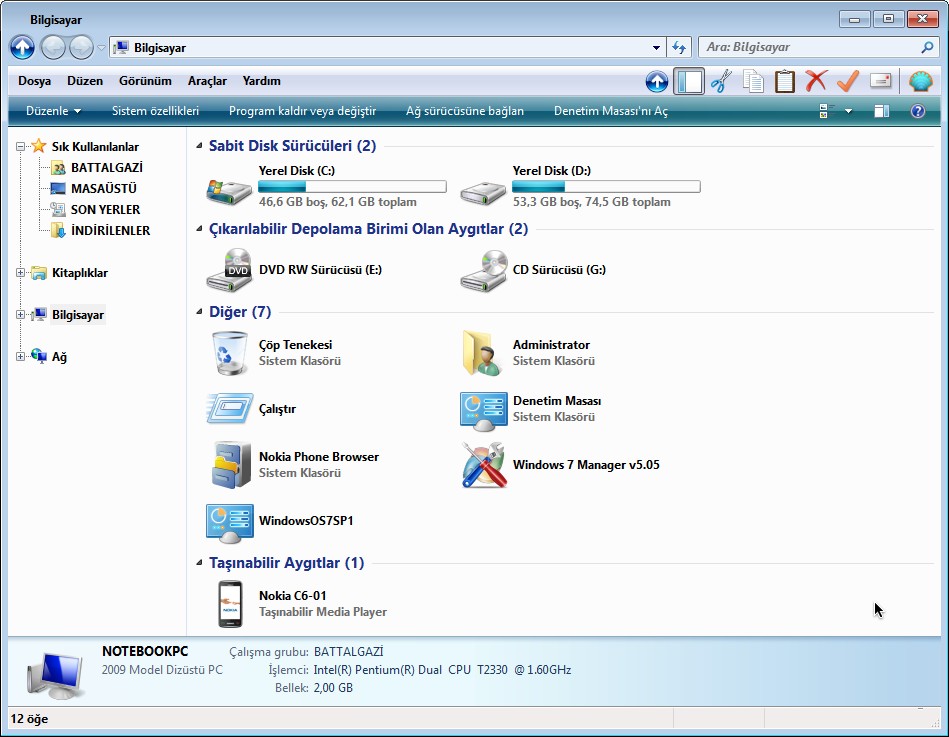Click the blue Up arrow navigation button
The height and width of the screenshot is (737, 949).
click(22, 47)
